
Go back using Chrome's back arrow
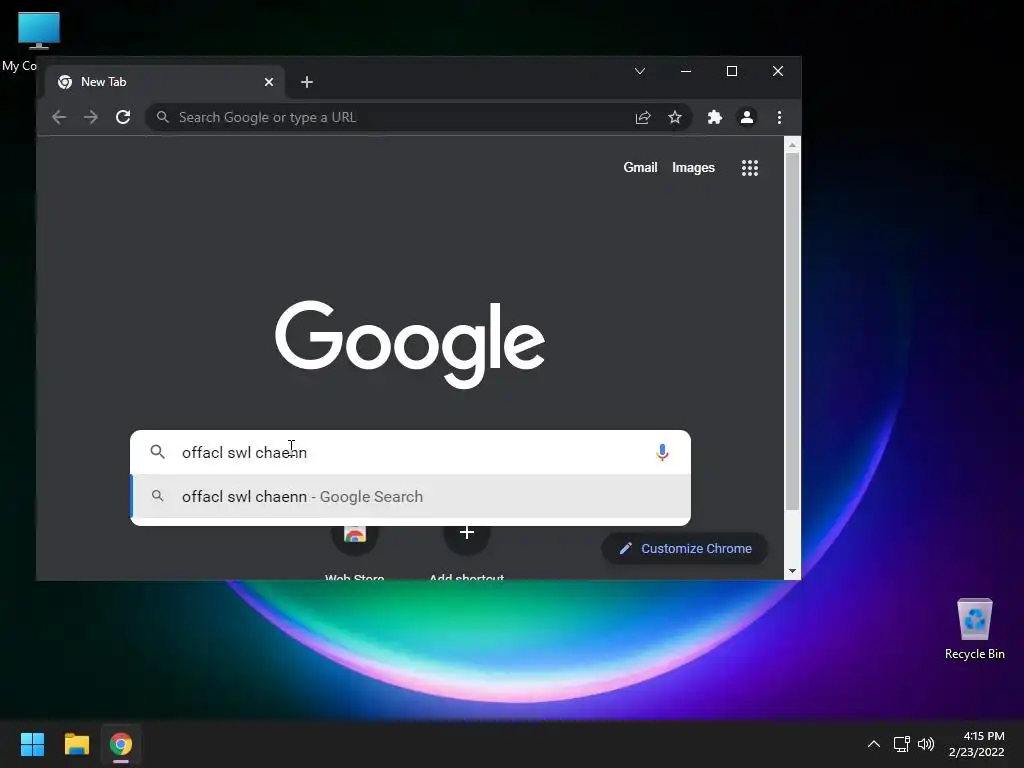pos(59,118)
